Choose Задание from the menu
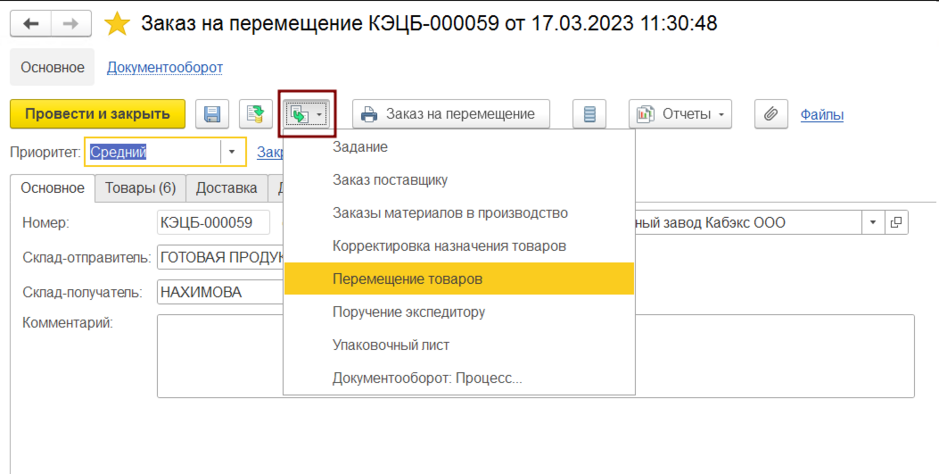Screen dimensions: 939x474 point(459,147)
